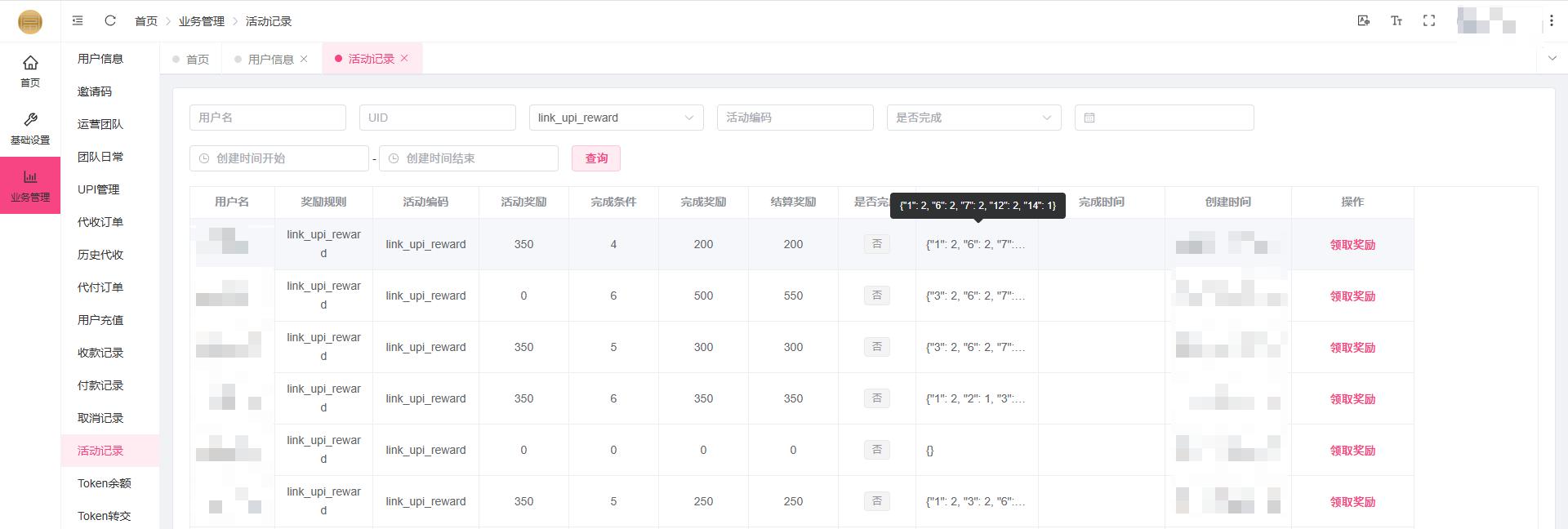Open UPI管理 in the side menu

(x=99, y=189)
